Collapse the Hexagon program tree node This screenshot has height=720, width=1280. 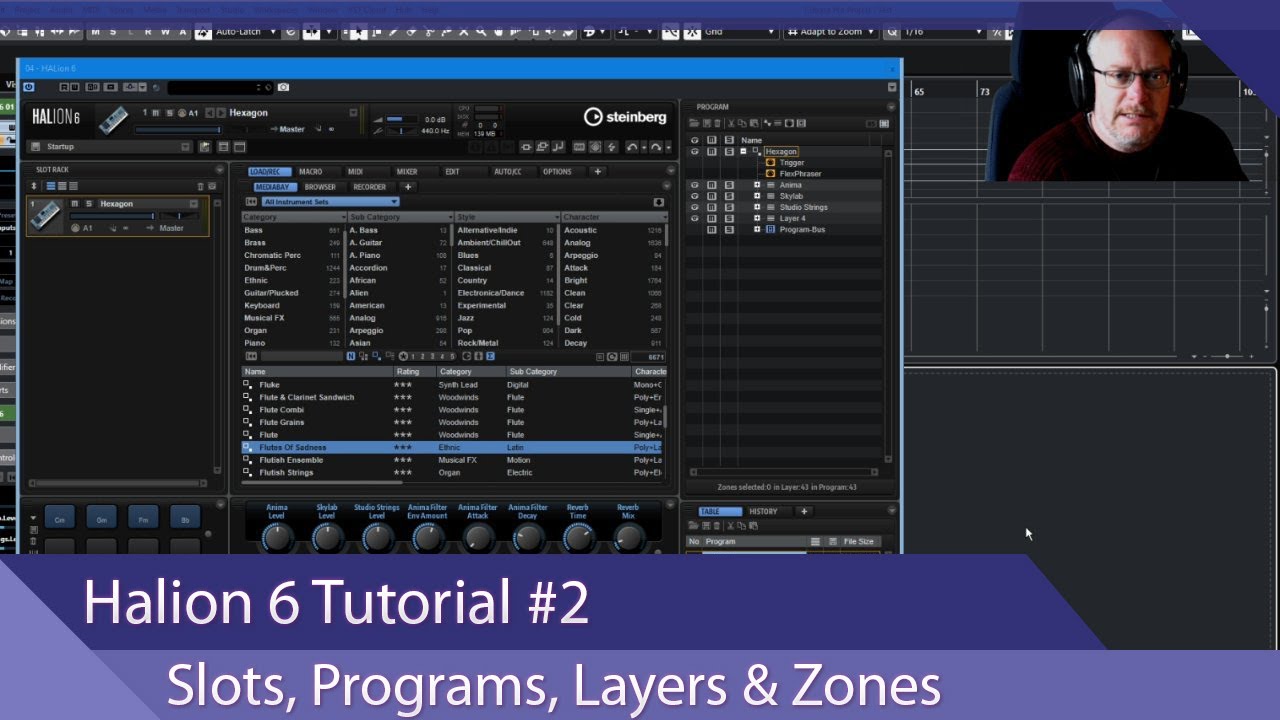click(743, 151)
